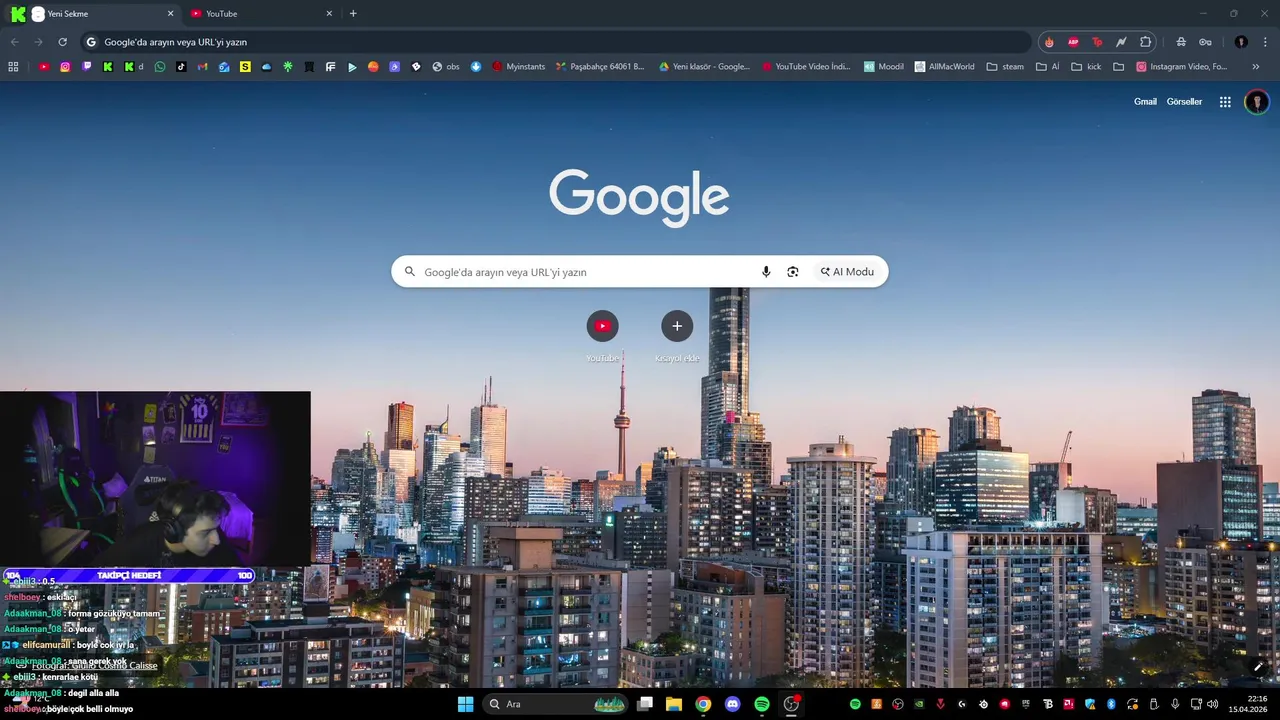Open the blue cloud bookmark icon
The image size is (1280, 720).
pyautogui.click(x=266, y=67)
